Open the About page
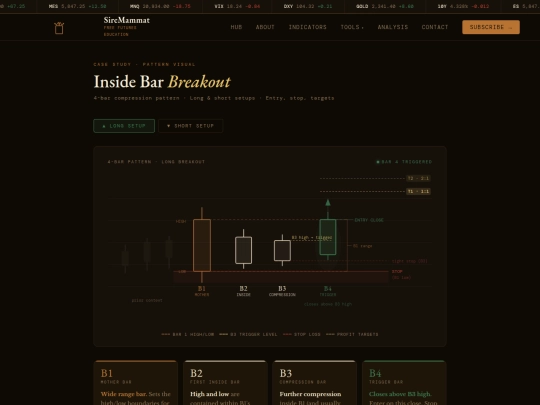 265,27
